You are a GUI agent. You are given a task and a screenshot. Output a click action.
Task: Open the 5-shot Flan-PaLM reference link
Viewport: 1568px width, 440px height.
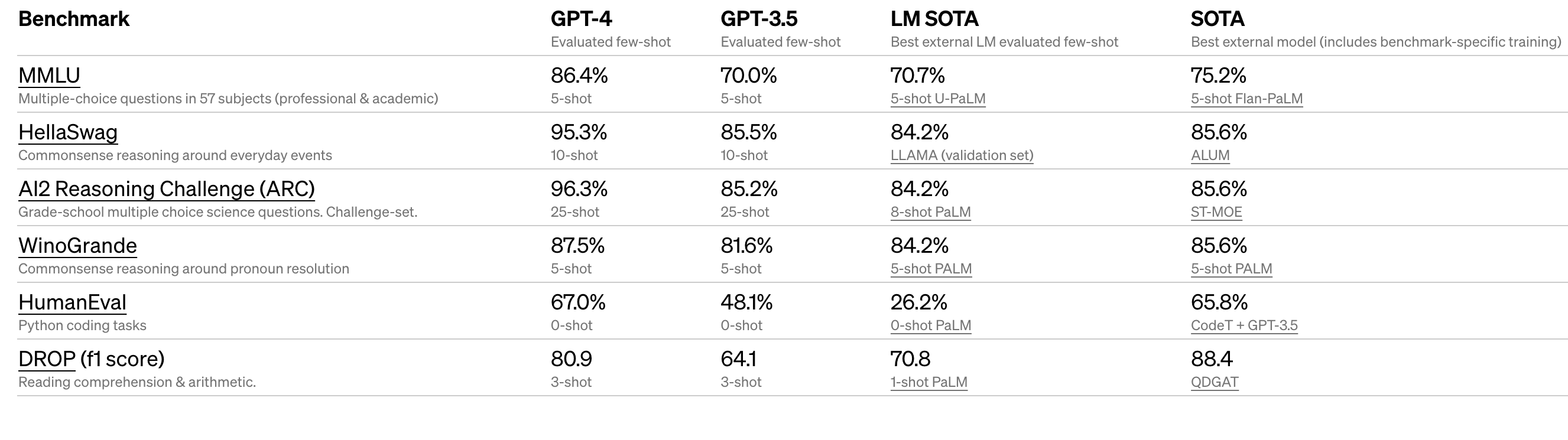1246,99
